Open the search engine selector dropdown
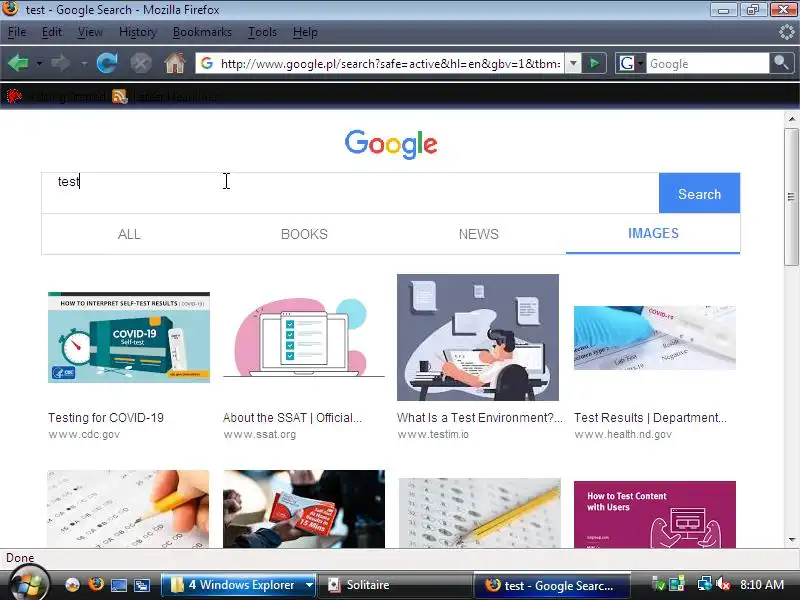Viewport: 800px width, 600px height. coord(631,64)
